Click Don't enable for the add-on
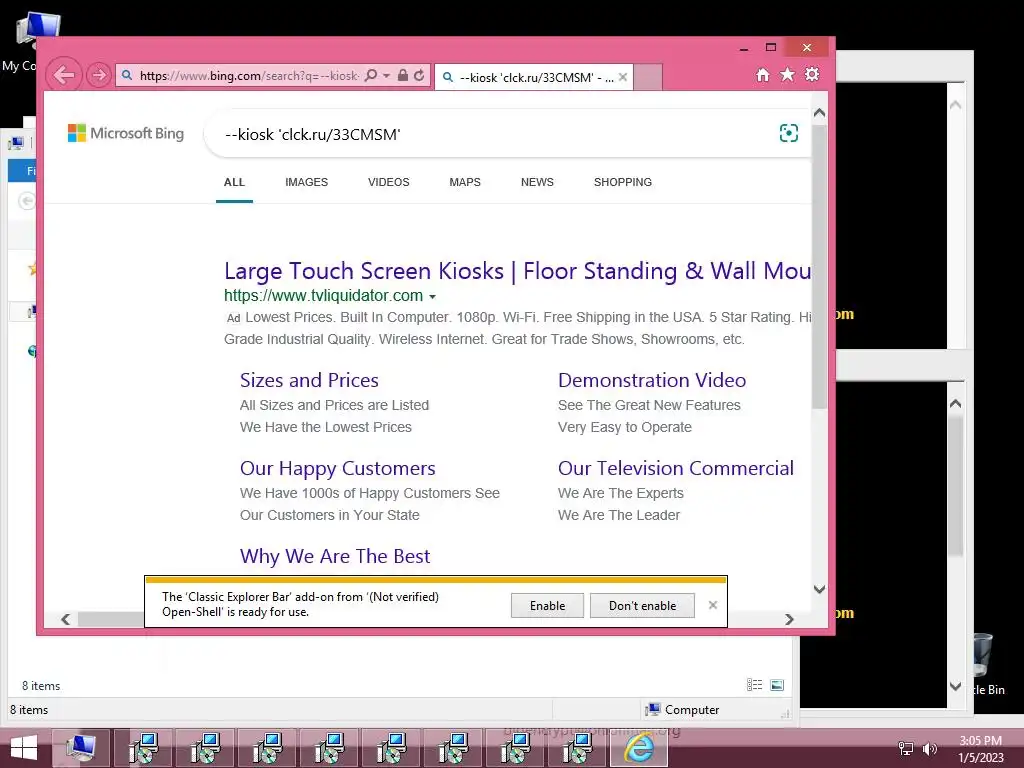 (x=643, y=605)
